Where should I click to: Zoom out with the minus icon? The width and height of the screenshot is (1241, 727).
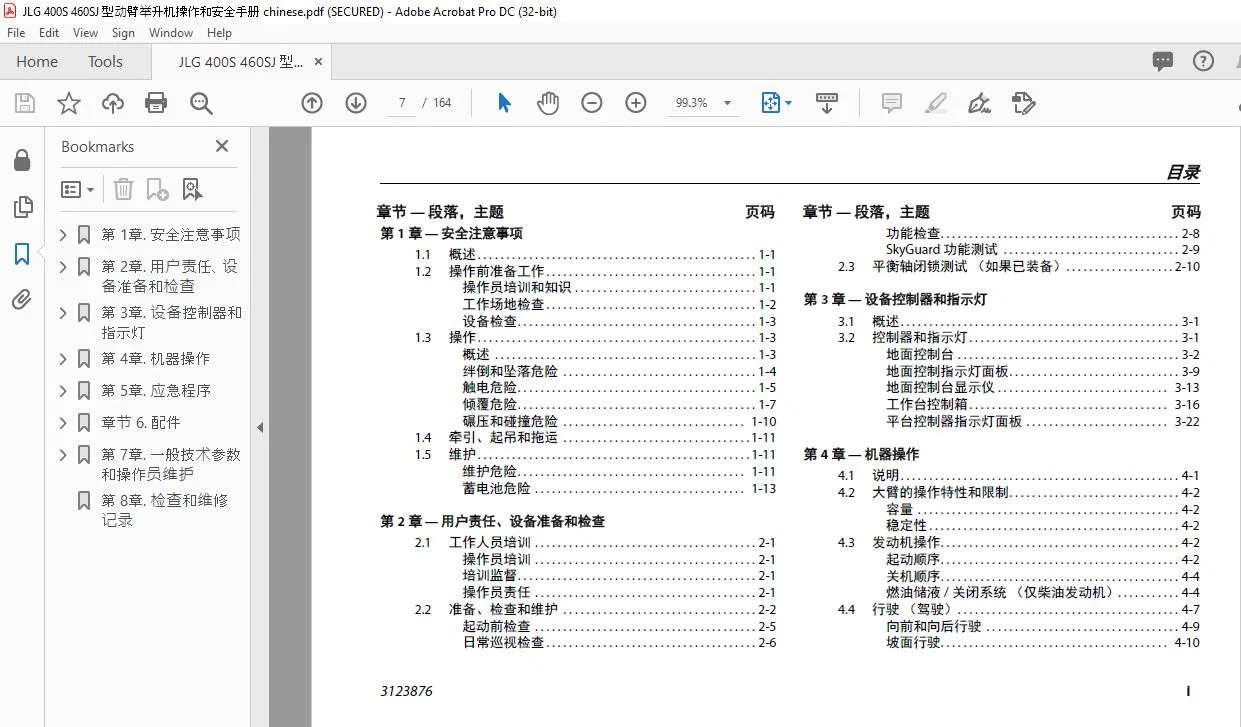pyautogui.click(x=592, y=103)
